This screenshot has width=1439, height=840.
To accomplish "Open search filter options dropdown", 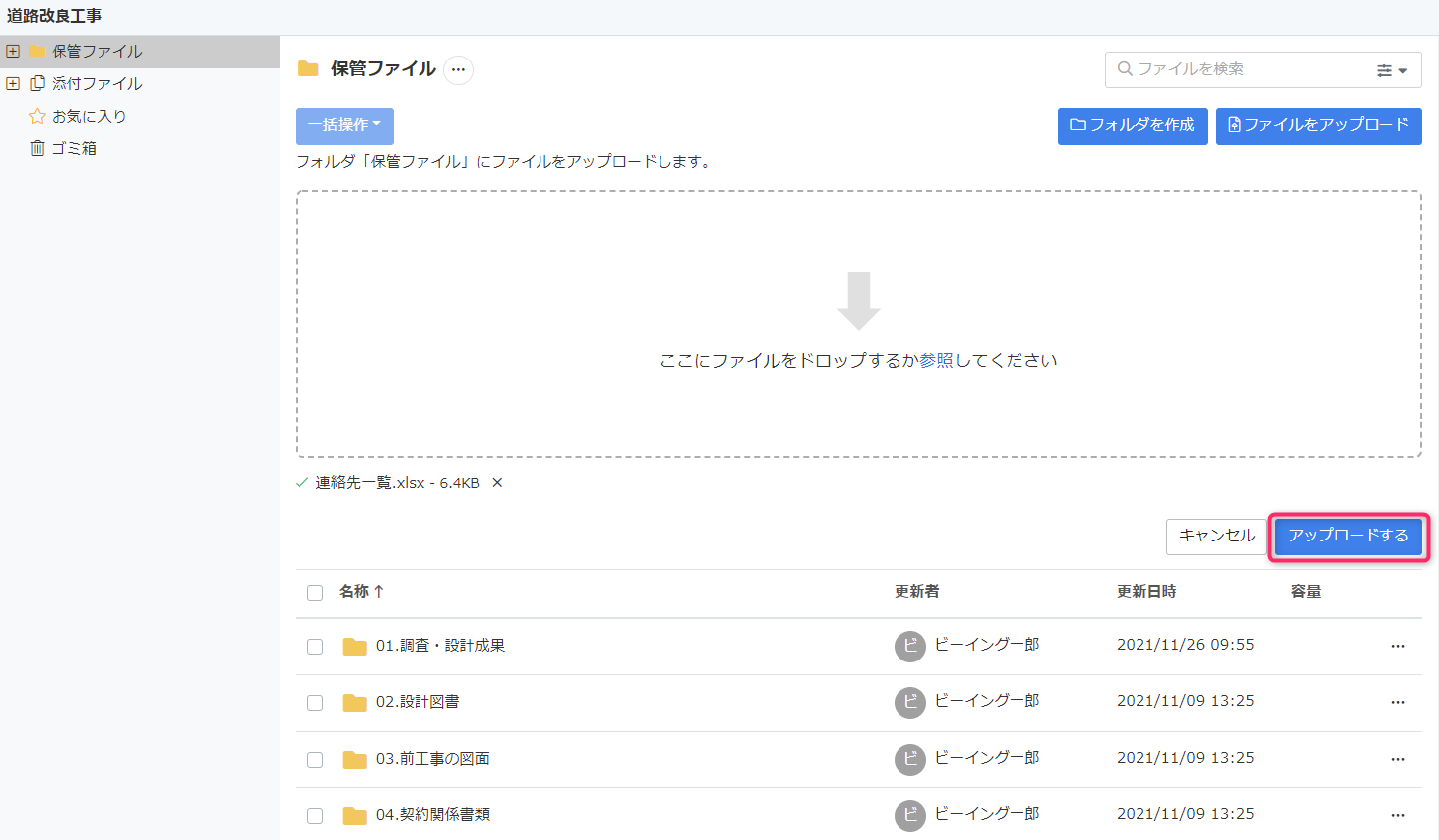I will (x=1391, y=70).
